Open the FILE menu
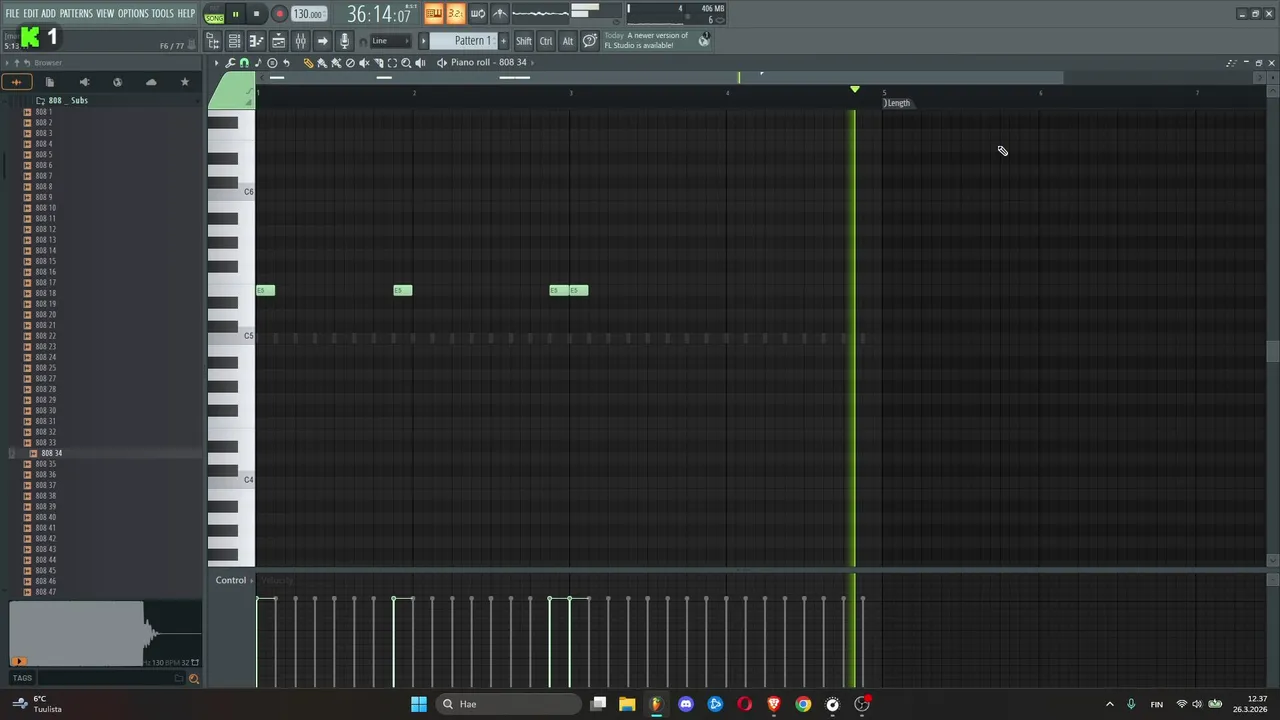The height and width of the screenshot is (720, 1280). point(12,13)
